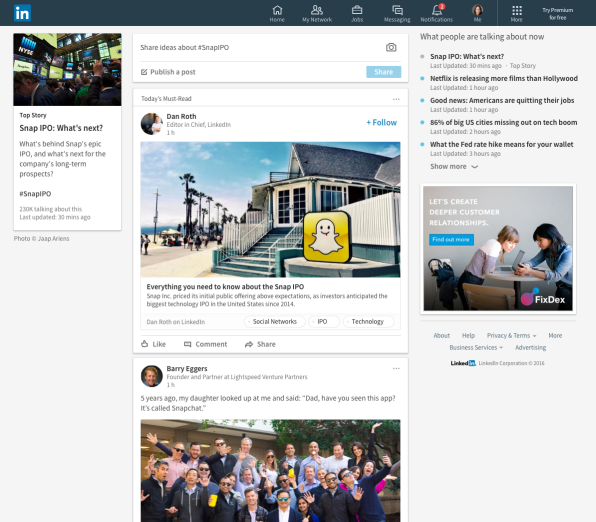Click the camera icon in share box

tap(391, 48)
